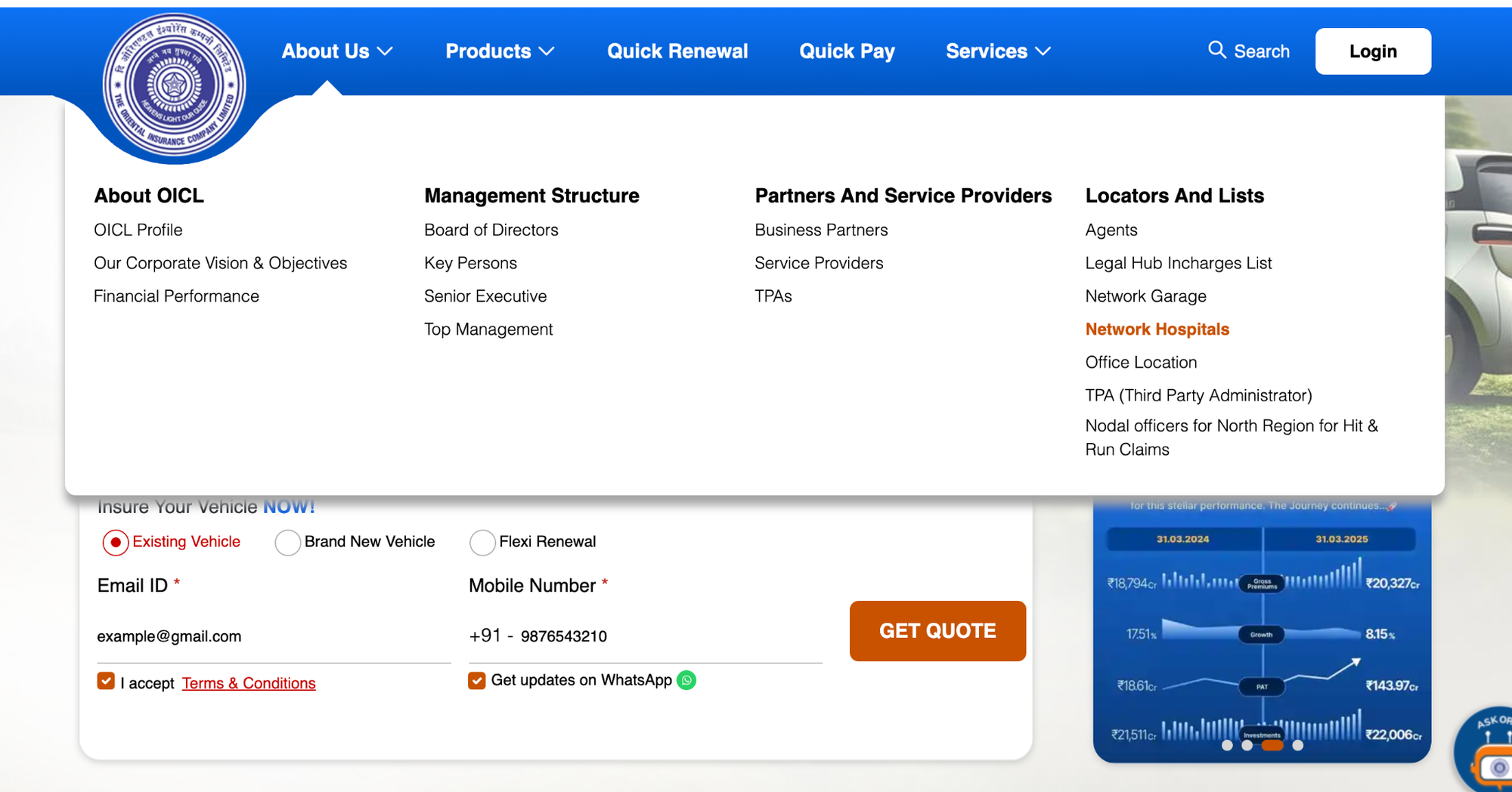Click the Partners And Service Providers heading

[903, 196]
